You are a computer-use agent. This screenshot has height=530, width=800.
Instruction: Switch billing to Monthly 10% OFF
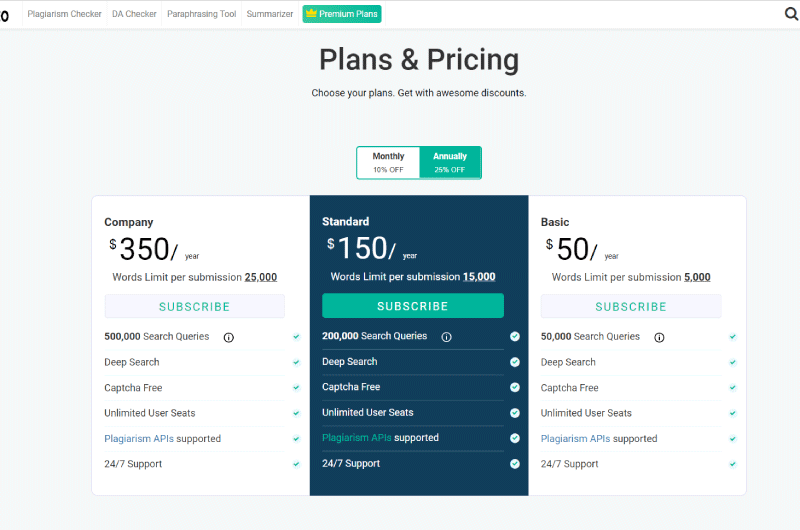(x=388, y=163)
